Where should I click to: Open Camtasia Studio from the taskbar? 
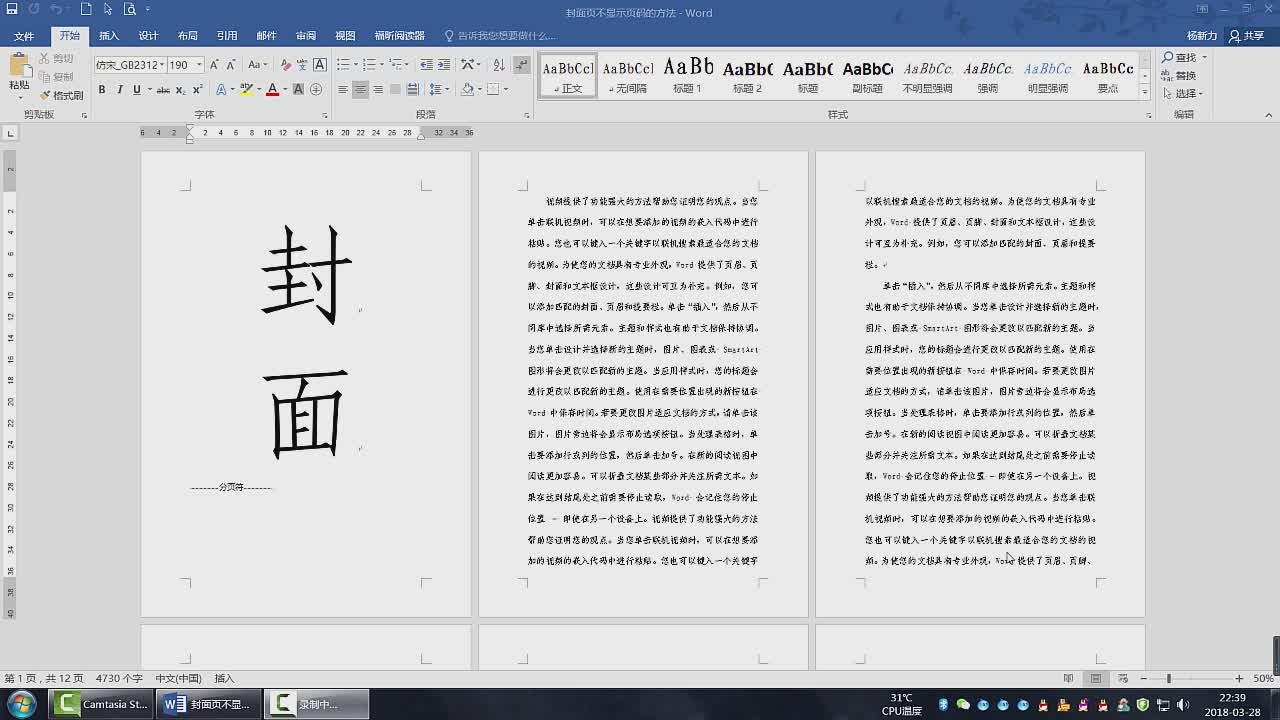100,704
